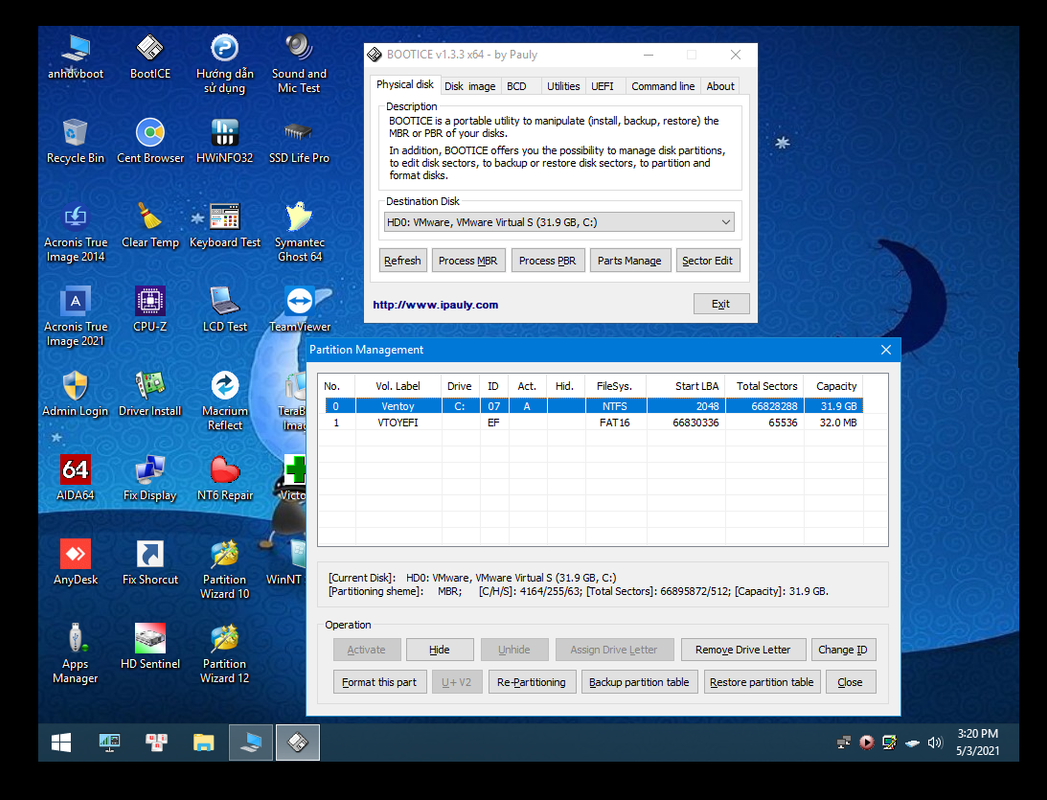Go to the About tab
1047x800 pixels.
click(720, 86)
